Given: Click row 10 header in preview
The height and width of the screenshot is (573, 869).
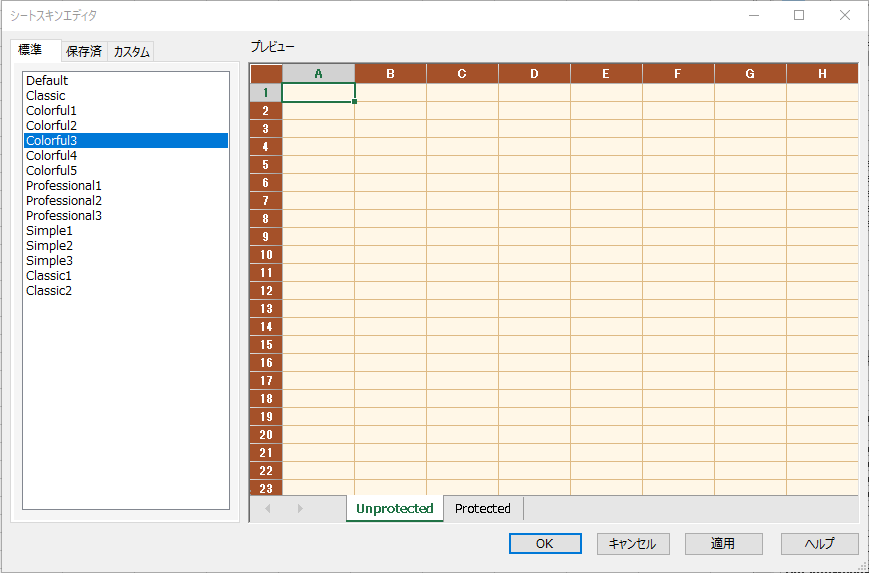Looking at the screenshot, I should click(266, 255).
